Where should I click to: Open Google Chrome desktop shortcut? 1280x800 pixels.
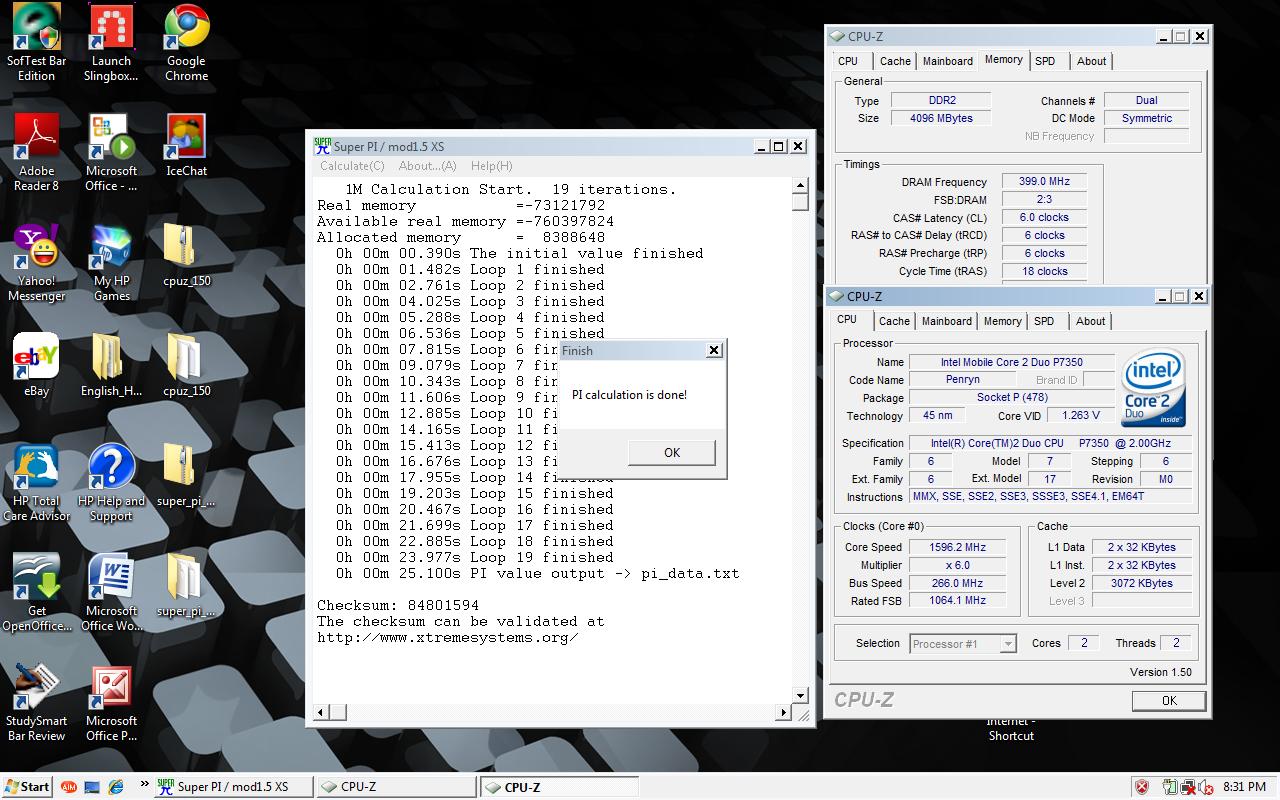tap(186, 43)
